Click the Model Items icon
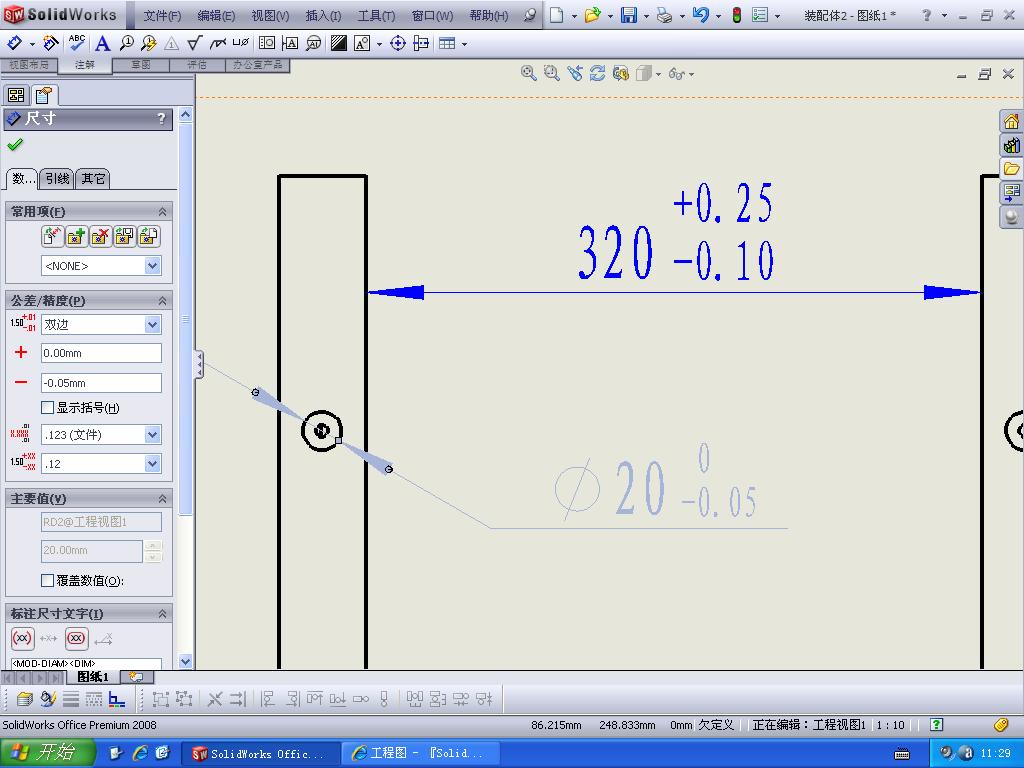Image resolution: width=1024 pixels, height=768 pixels. (51, 43)
